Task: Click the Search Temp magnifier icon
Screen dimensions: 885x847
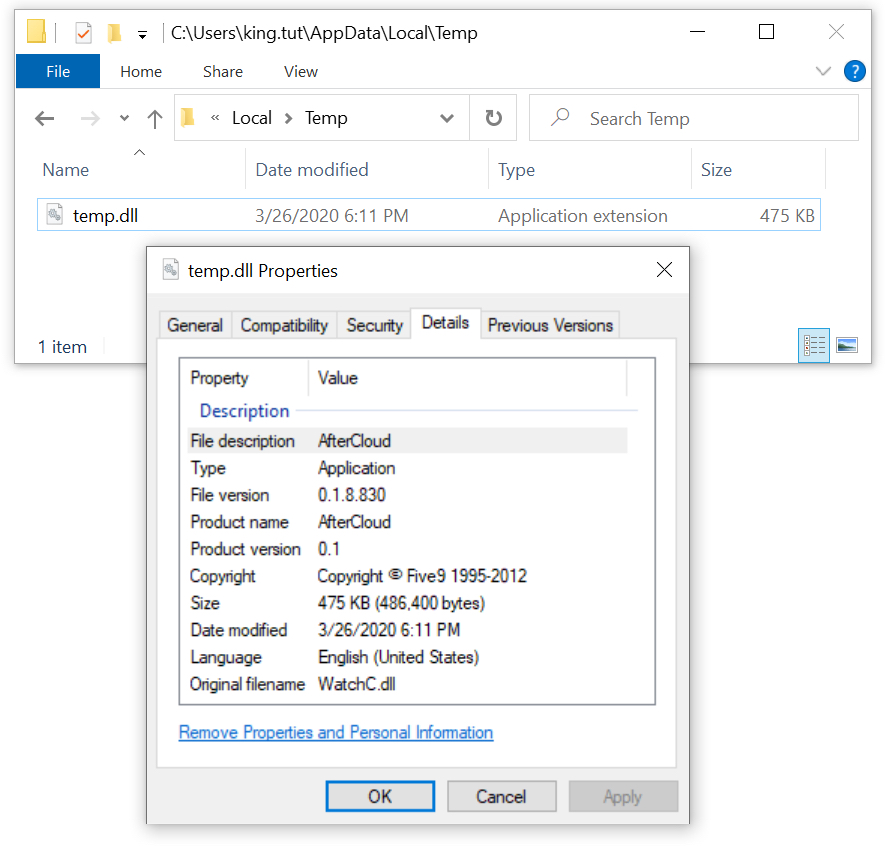Action: point(560,117)
